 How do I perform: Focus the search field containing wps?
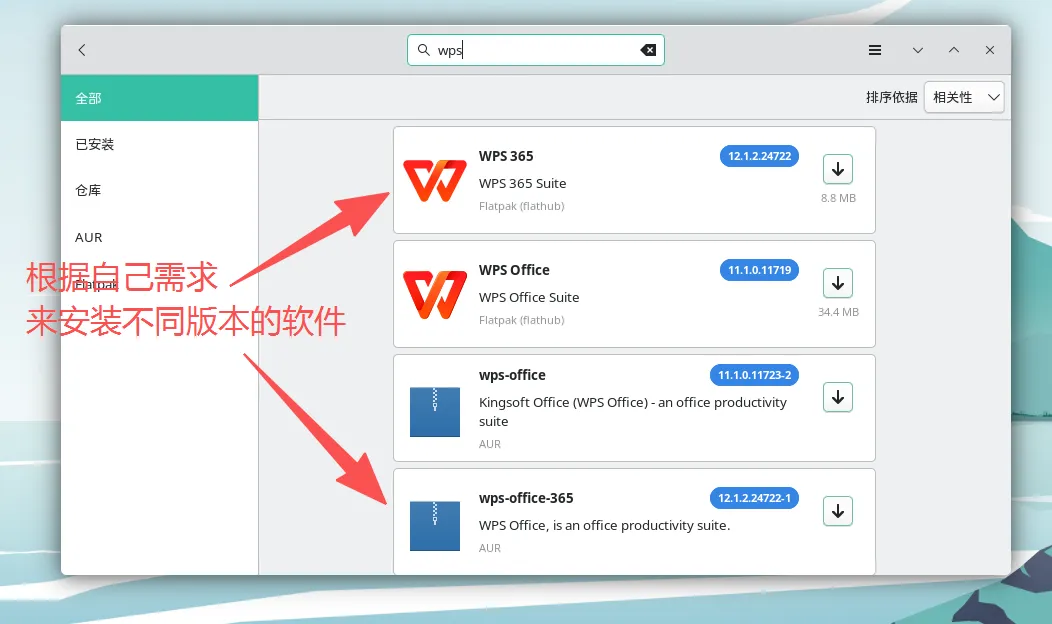(x=535, y=50)
